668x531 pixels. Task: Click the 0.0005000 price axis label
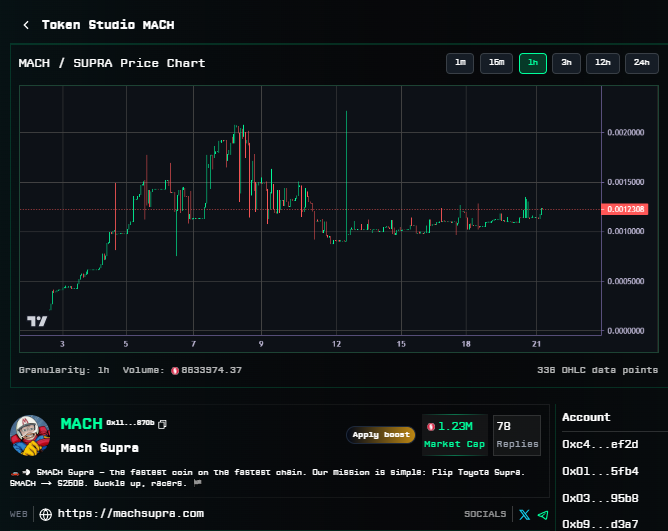[625, 281]
